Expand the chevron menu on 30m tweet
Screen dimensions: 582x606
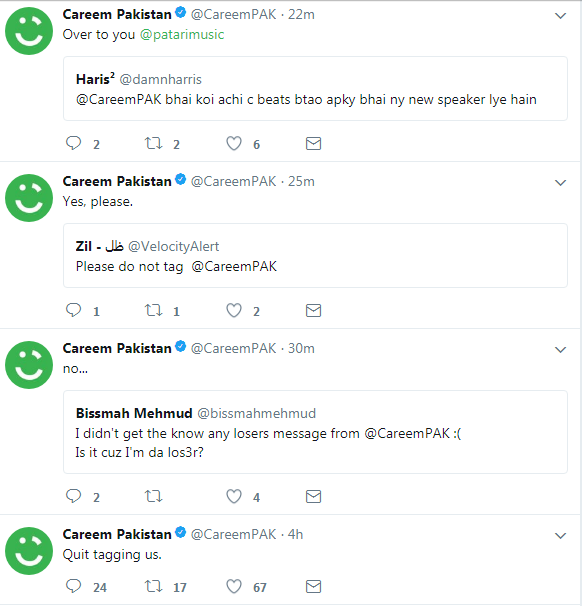560,350
